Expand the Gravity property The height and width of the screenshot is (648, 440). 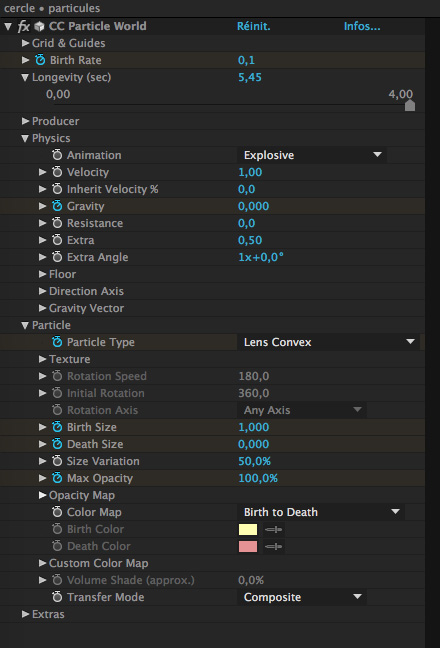42,206
